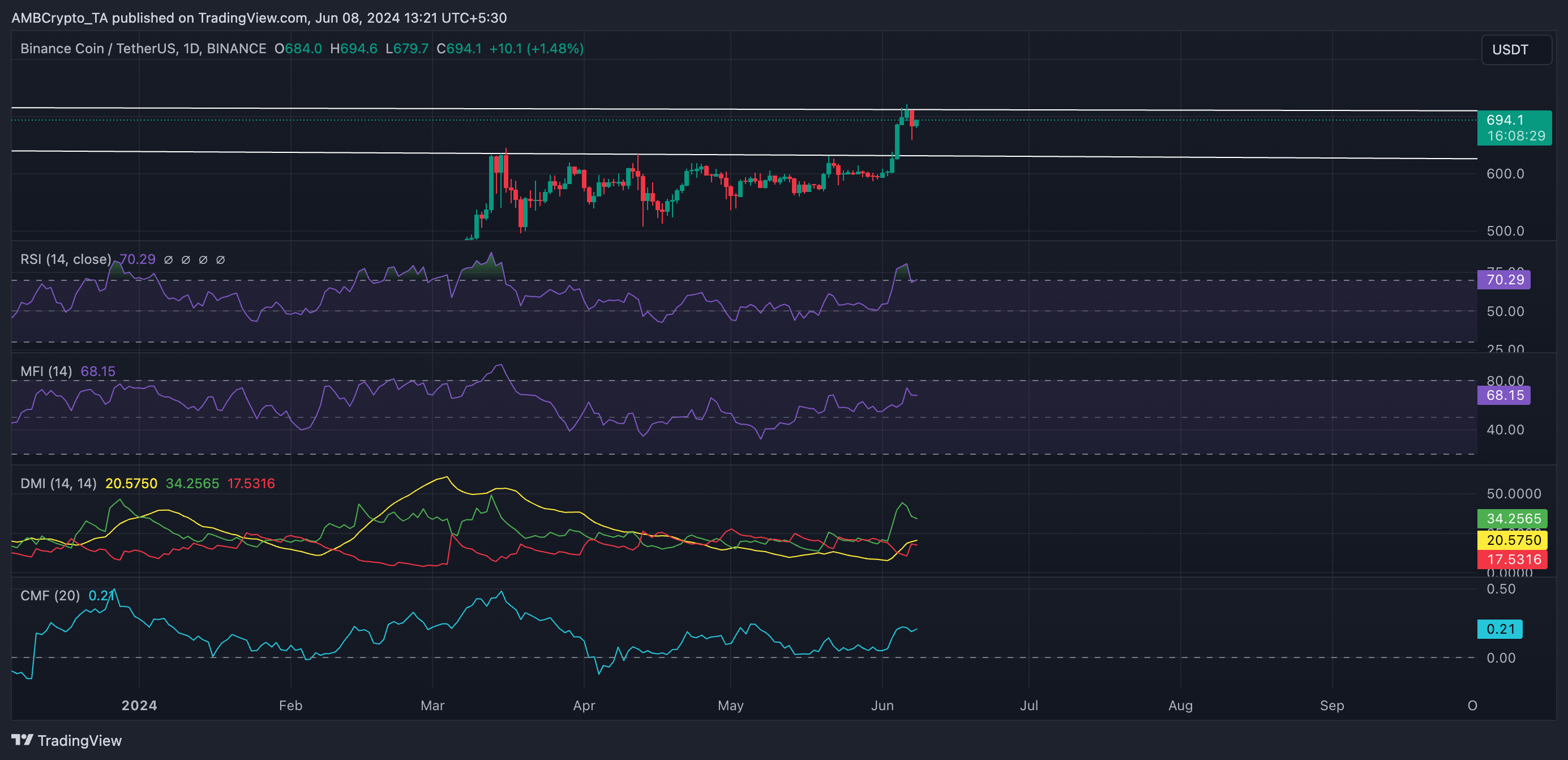Screen dimensions: 1568x760
Task: Click the yellow 20.5750 DMI axis tag
Action: pos(1512,540)
